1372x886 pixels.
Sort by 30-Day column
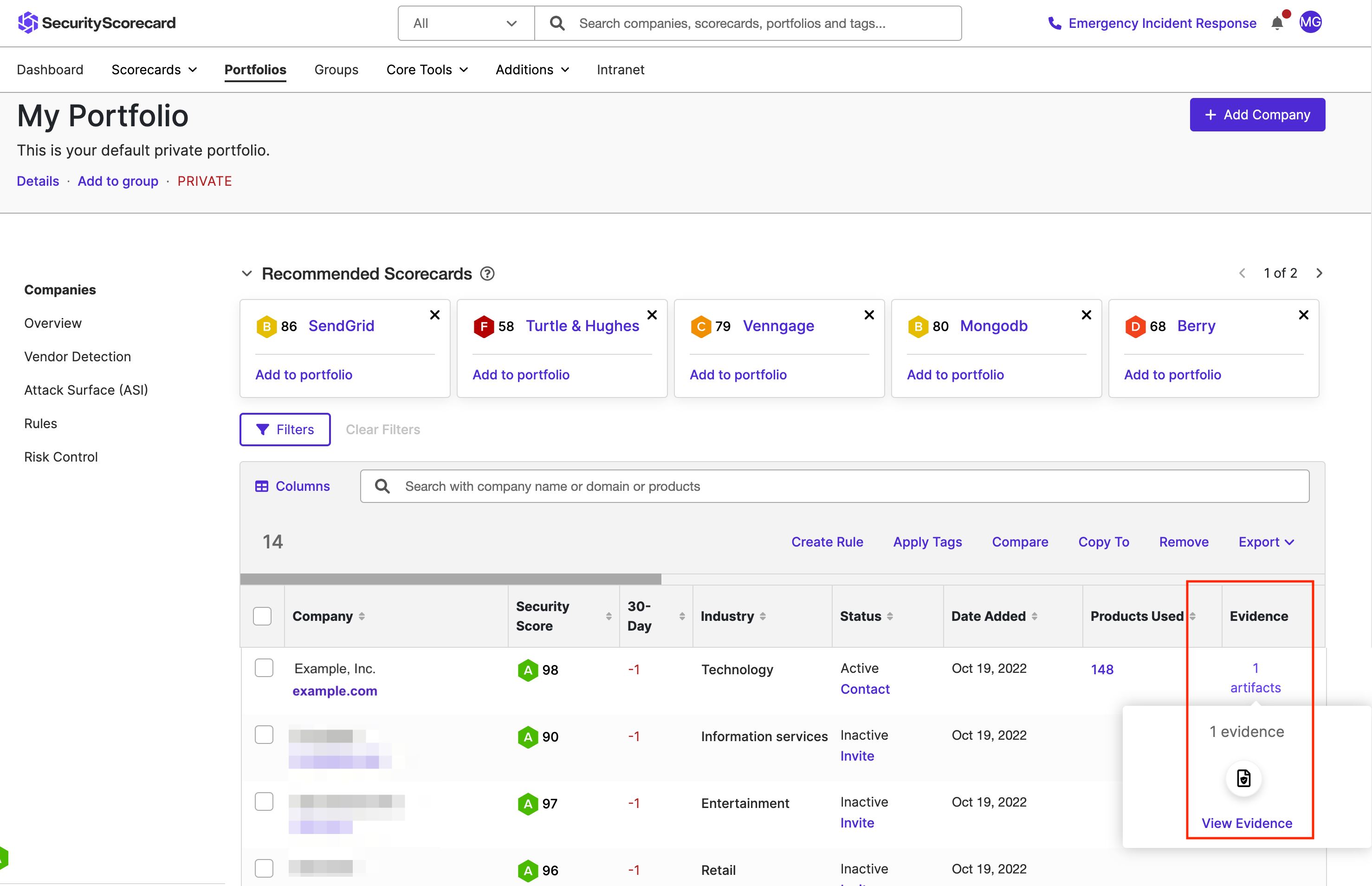pyautogui.click(x=682, y=616)
